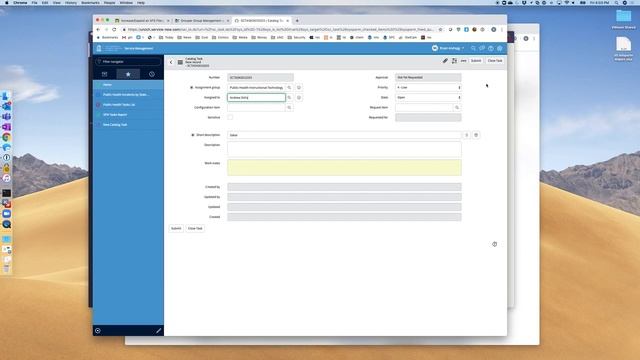Click the Configuration item field
This screenshot has width=640, height=360.
click(256, 108)
